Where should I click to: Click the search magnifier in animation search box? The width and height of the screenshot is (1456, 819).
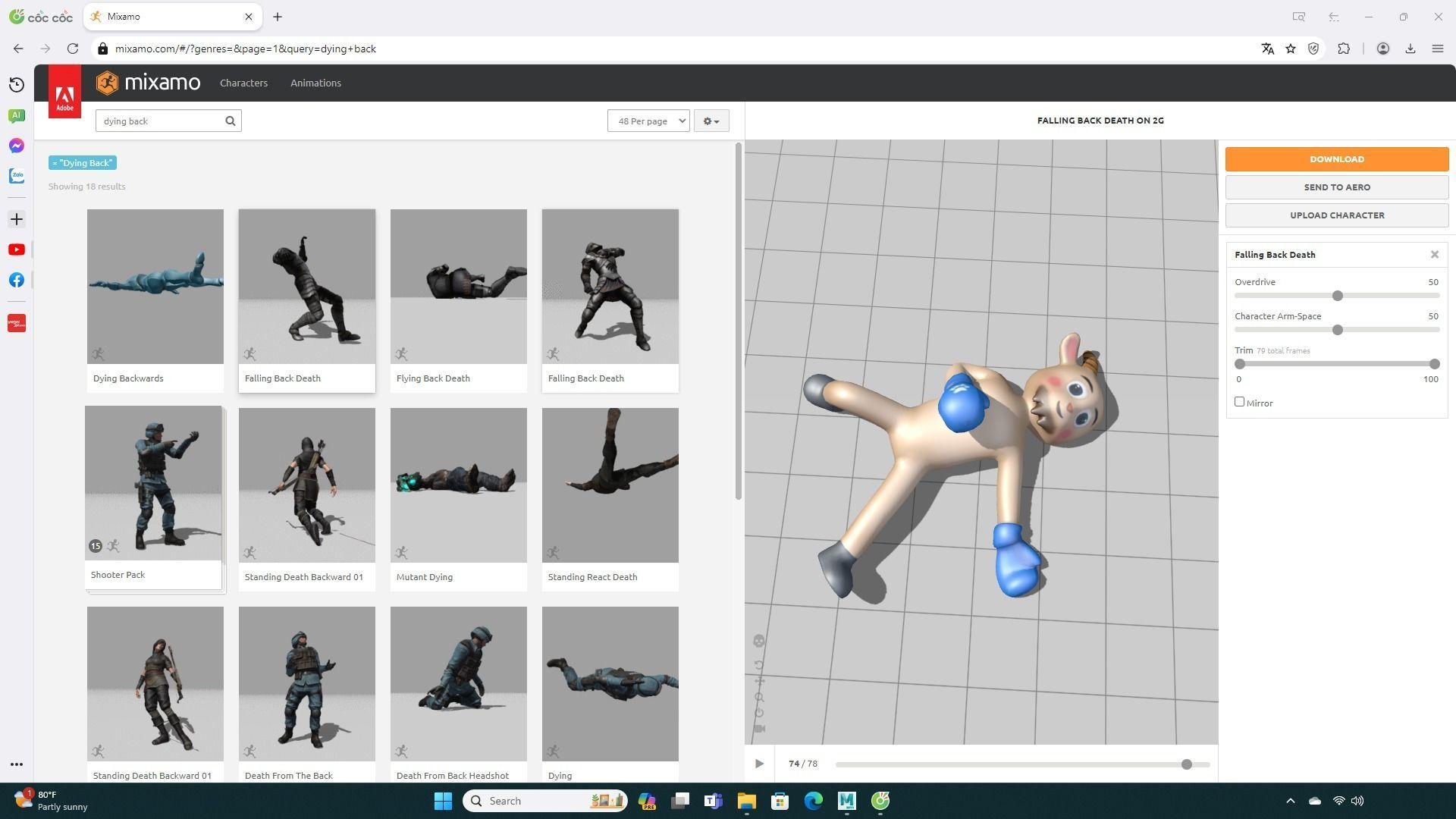tap(231, 121)
